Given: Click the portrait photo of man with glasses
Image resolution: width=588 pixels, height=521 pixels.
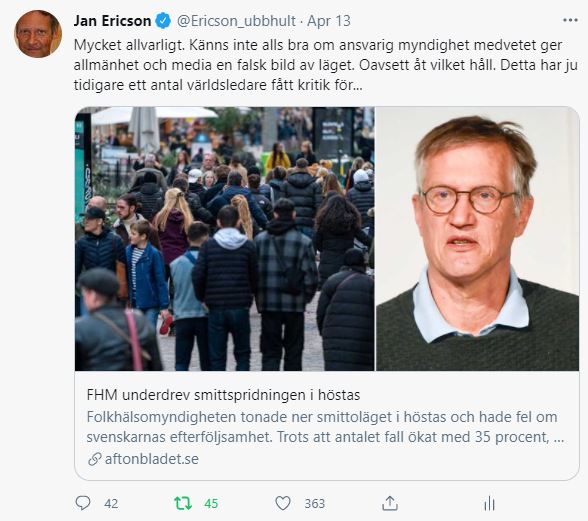Looking at the screenshot, I should (478, 239).
